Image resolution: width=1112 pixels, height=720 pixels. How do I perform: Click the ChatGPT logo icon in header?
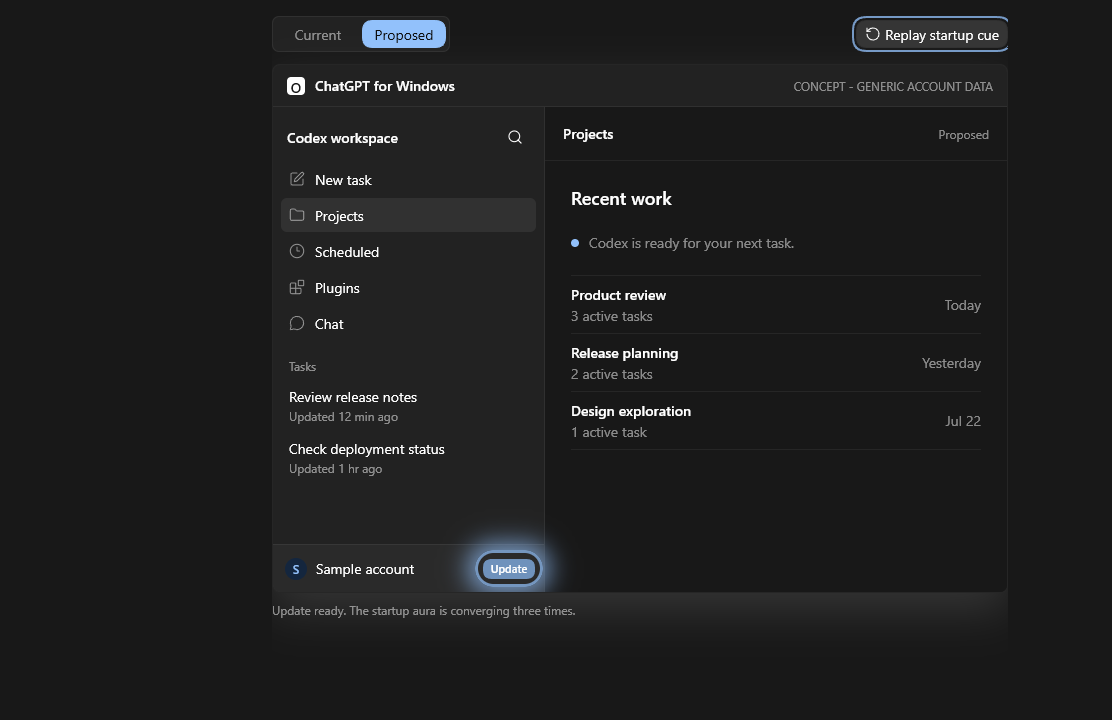pos(296,87)
